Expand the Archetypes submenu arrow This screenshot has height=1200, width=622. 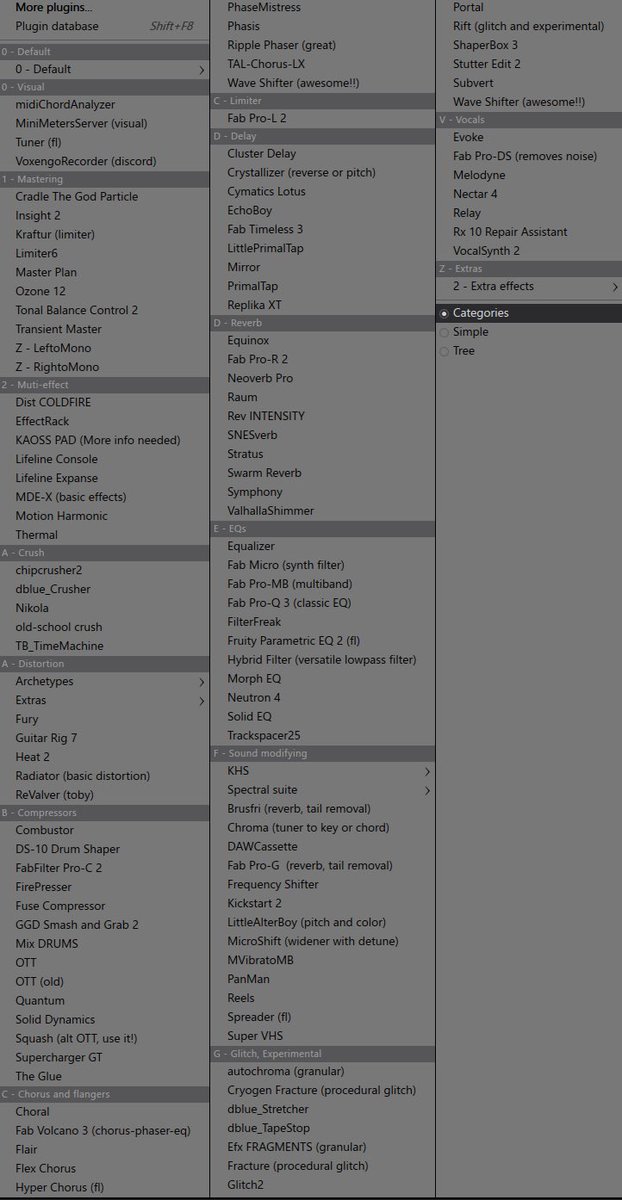coord(202,682)
